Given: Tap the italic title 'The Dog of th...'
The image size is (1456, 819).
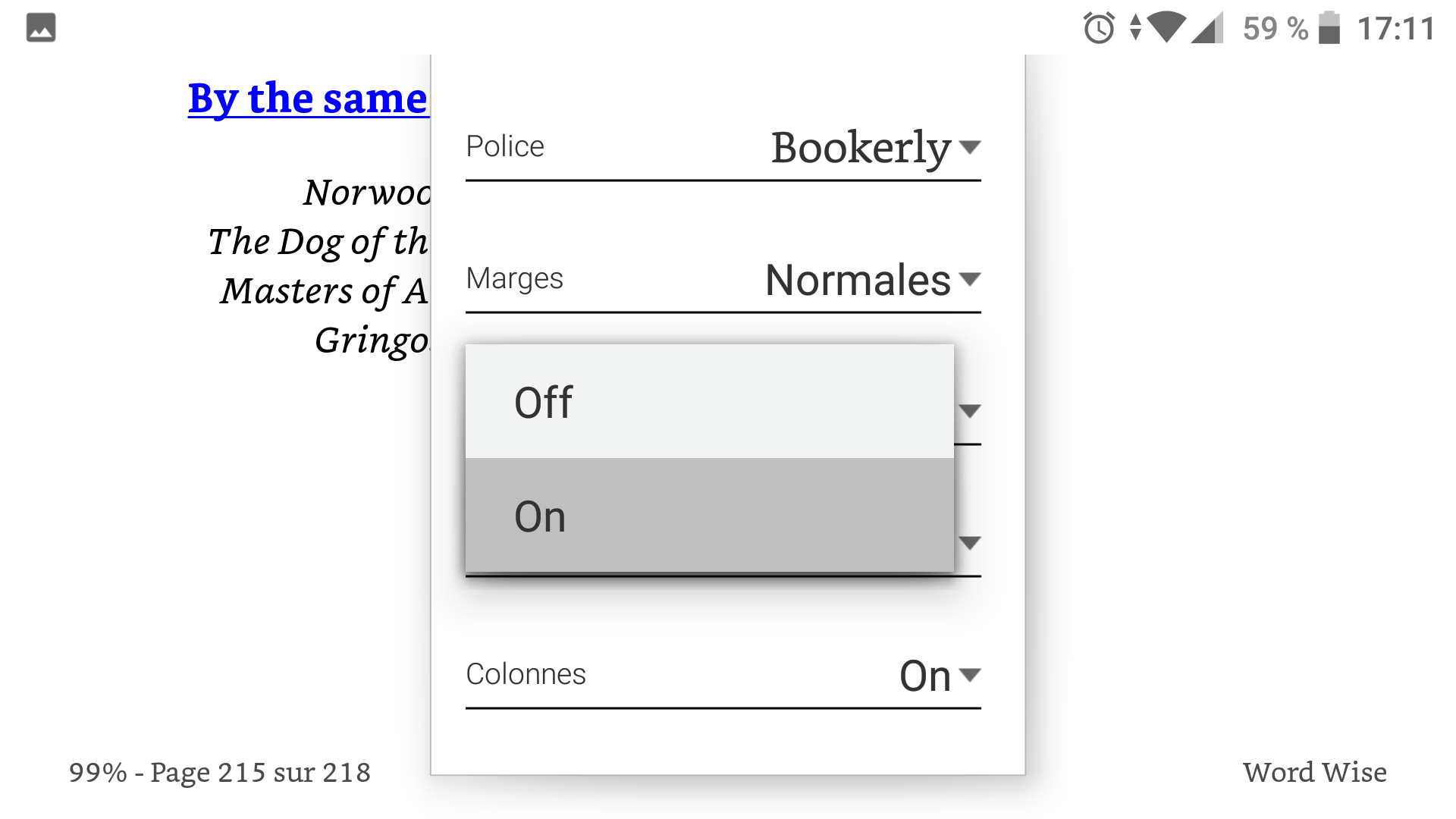Looking at the screenshot, I should pyautogui.click(x=318, y=243).
